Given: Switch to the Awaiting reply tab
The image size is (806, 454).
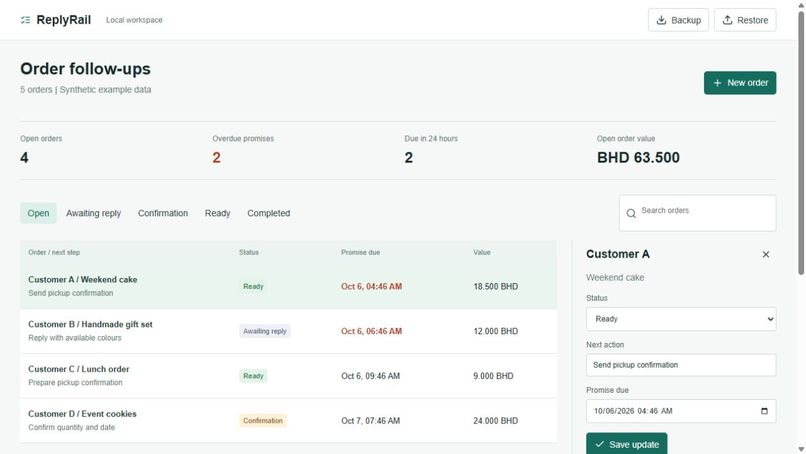Looking at the screenshot, I should (x=94, y=213).
